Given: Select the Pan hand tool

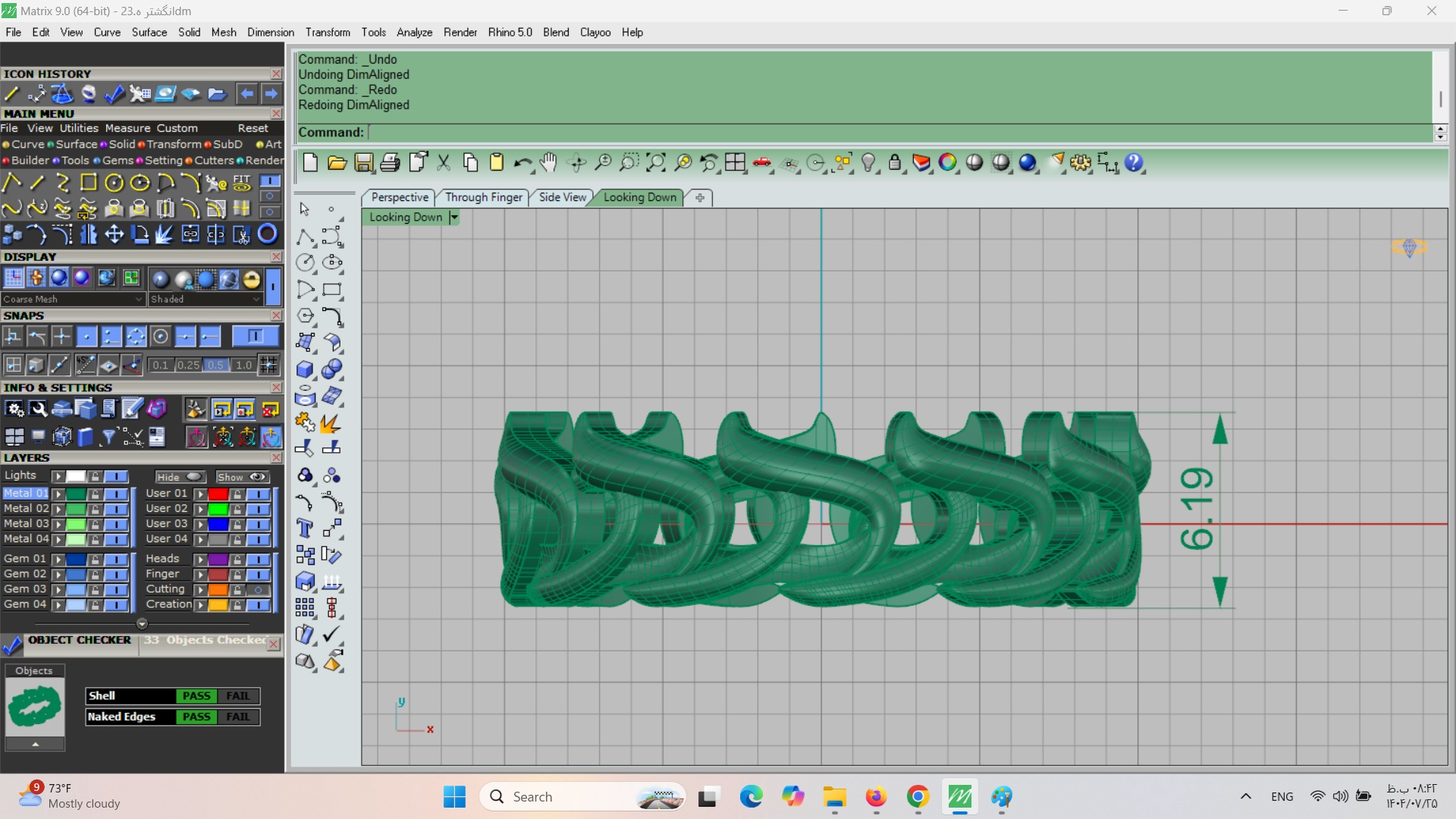Looking at the screenshot, I should (548, 162).
